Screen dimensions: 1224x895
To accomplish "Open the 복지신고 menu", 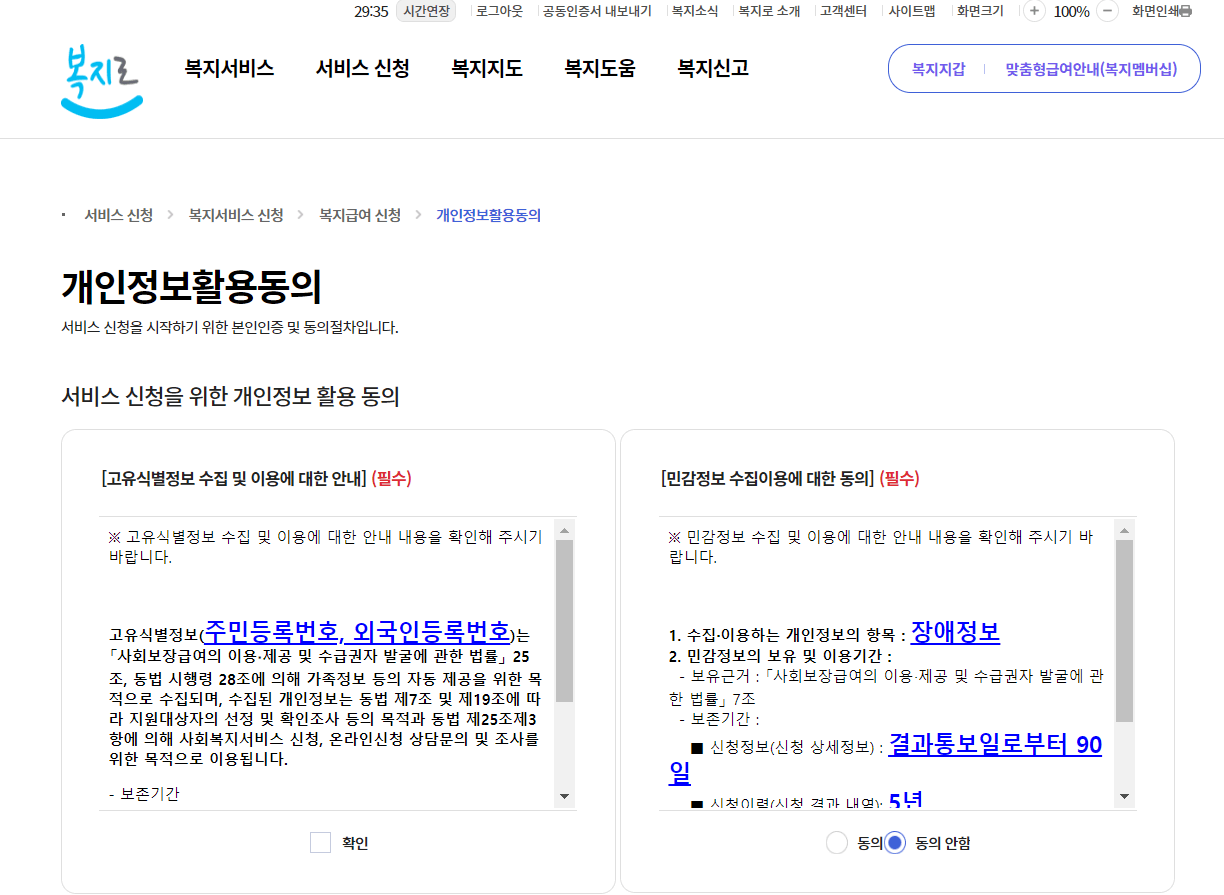I will pyautogui.click(x=710, y=69).
